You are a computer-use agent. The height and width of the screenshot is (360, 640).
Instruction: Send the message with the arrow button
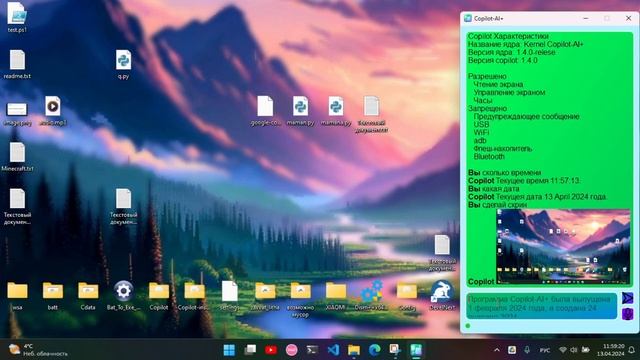click(x=627, y=298)
